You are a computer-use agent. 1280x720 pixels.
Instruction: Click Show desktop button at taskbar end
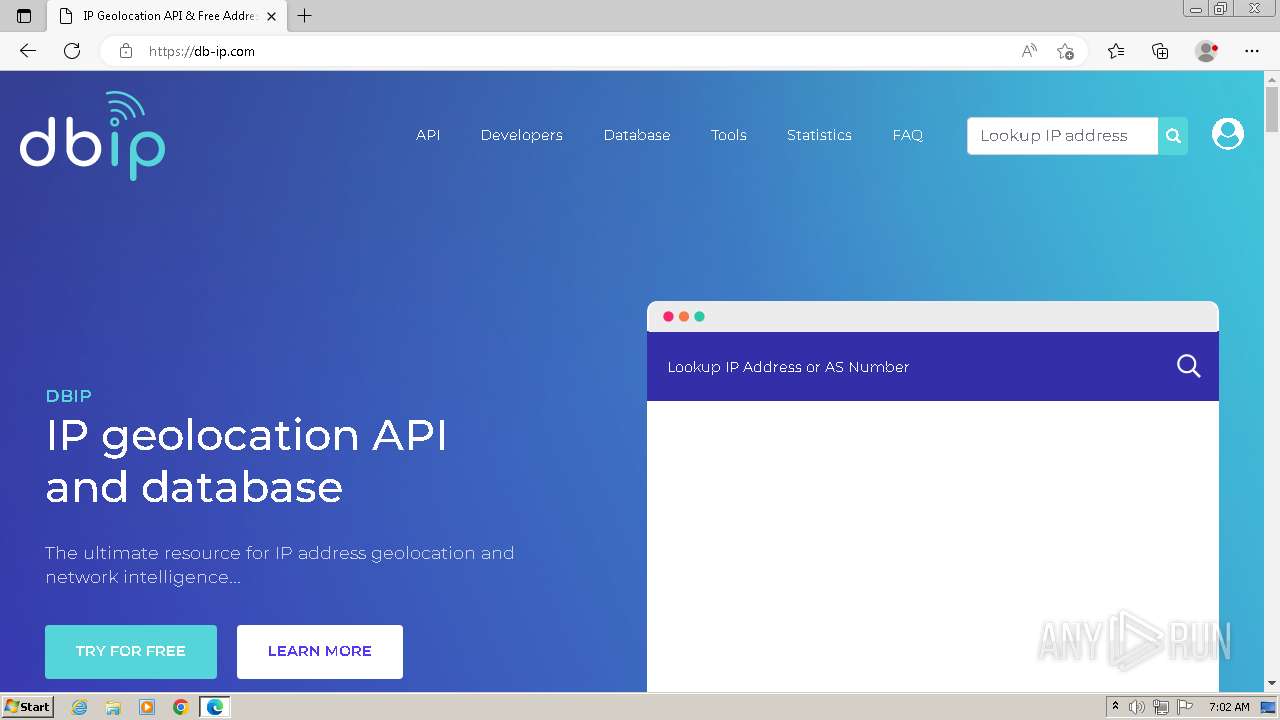click(1270, 707)
